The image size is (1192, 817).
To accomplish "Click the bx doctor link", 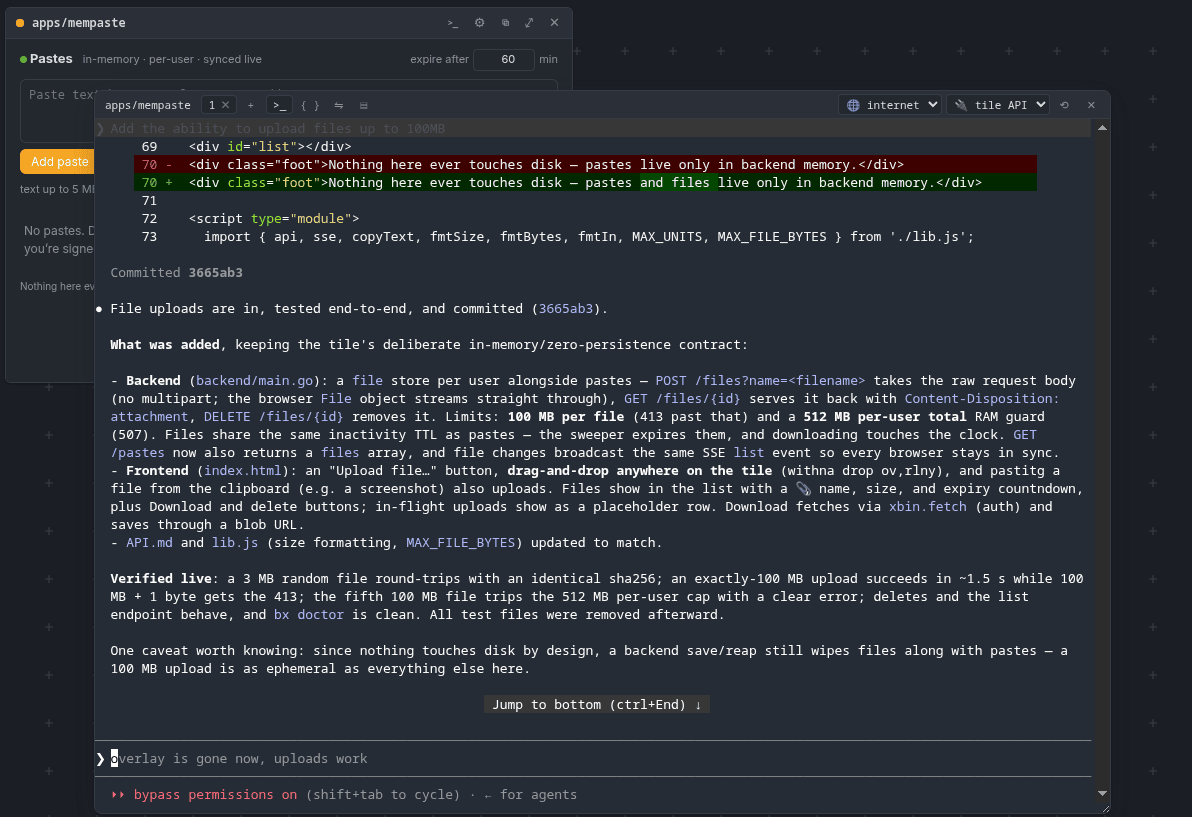I will [x=309, y=614].
